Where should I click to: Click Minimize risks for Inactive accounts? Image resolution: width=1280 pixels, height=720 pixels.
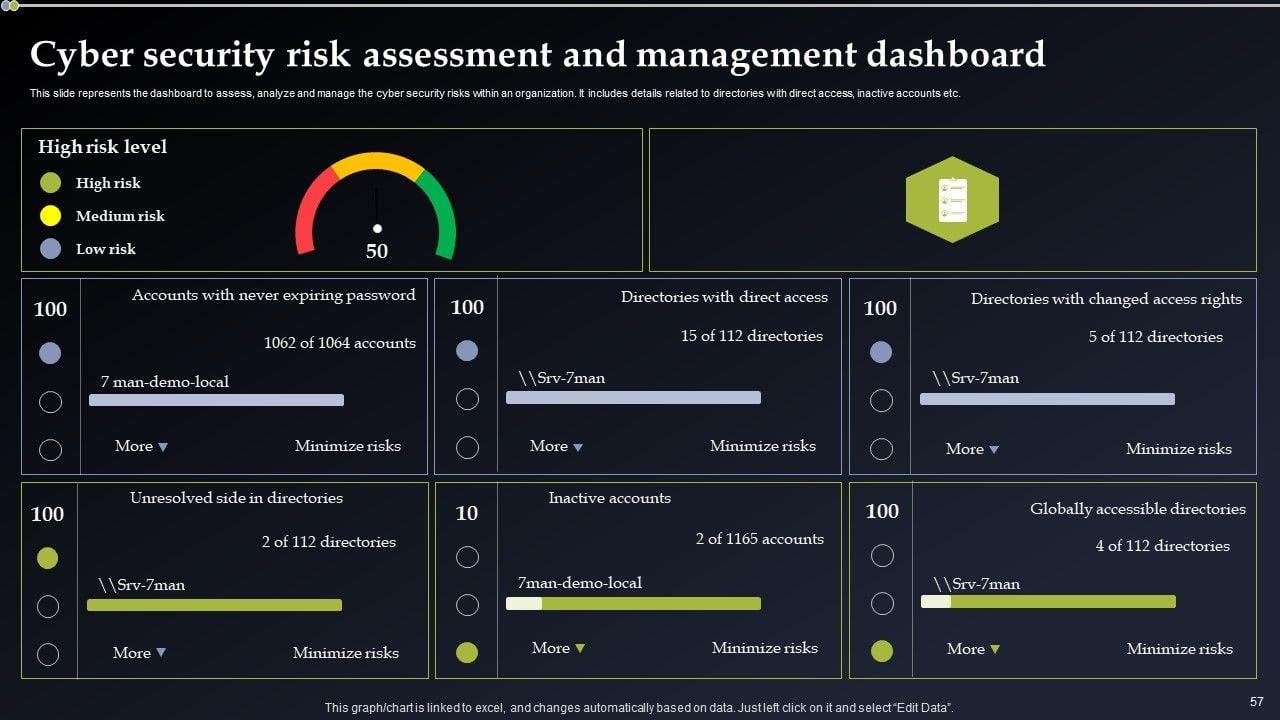tap(765, 648)
